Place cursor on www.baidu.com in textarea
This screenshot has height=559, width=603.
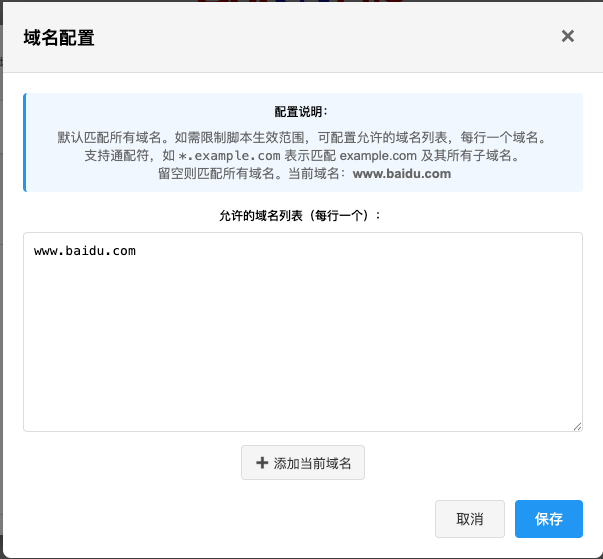coord(84,251)
